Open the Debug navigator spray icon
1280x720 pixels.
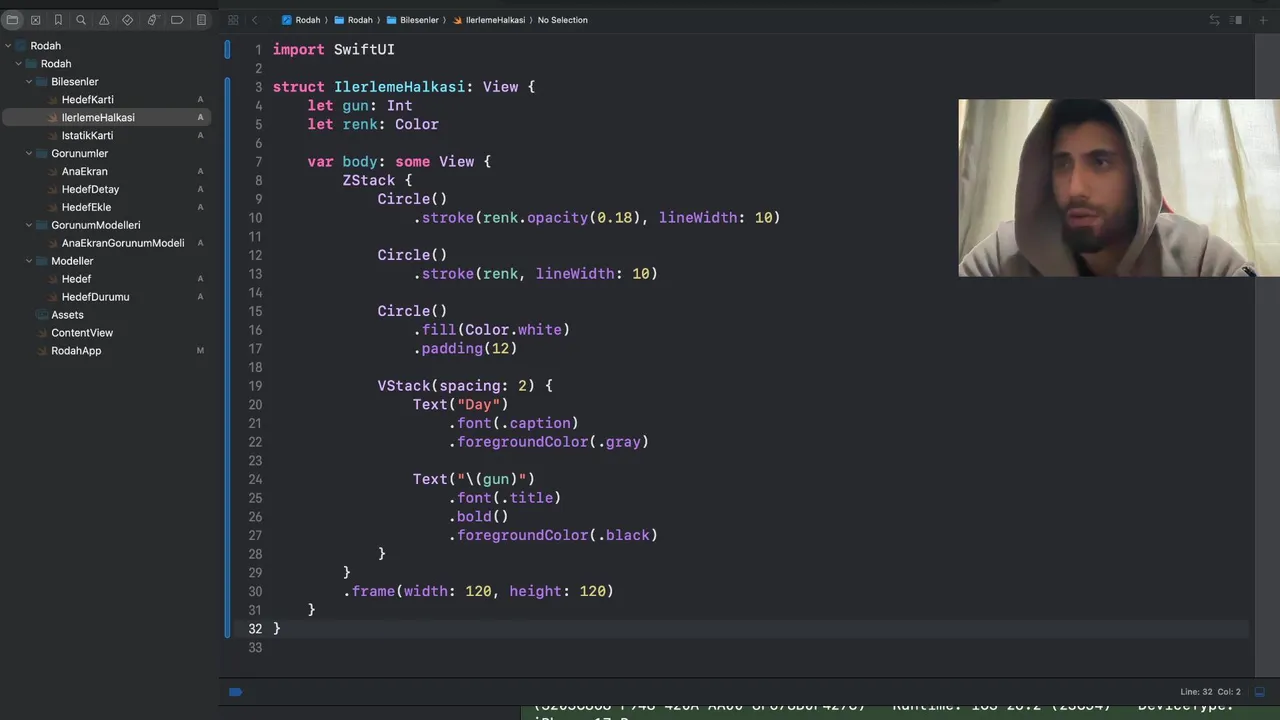(x=152, y=20)
